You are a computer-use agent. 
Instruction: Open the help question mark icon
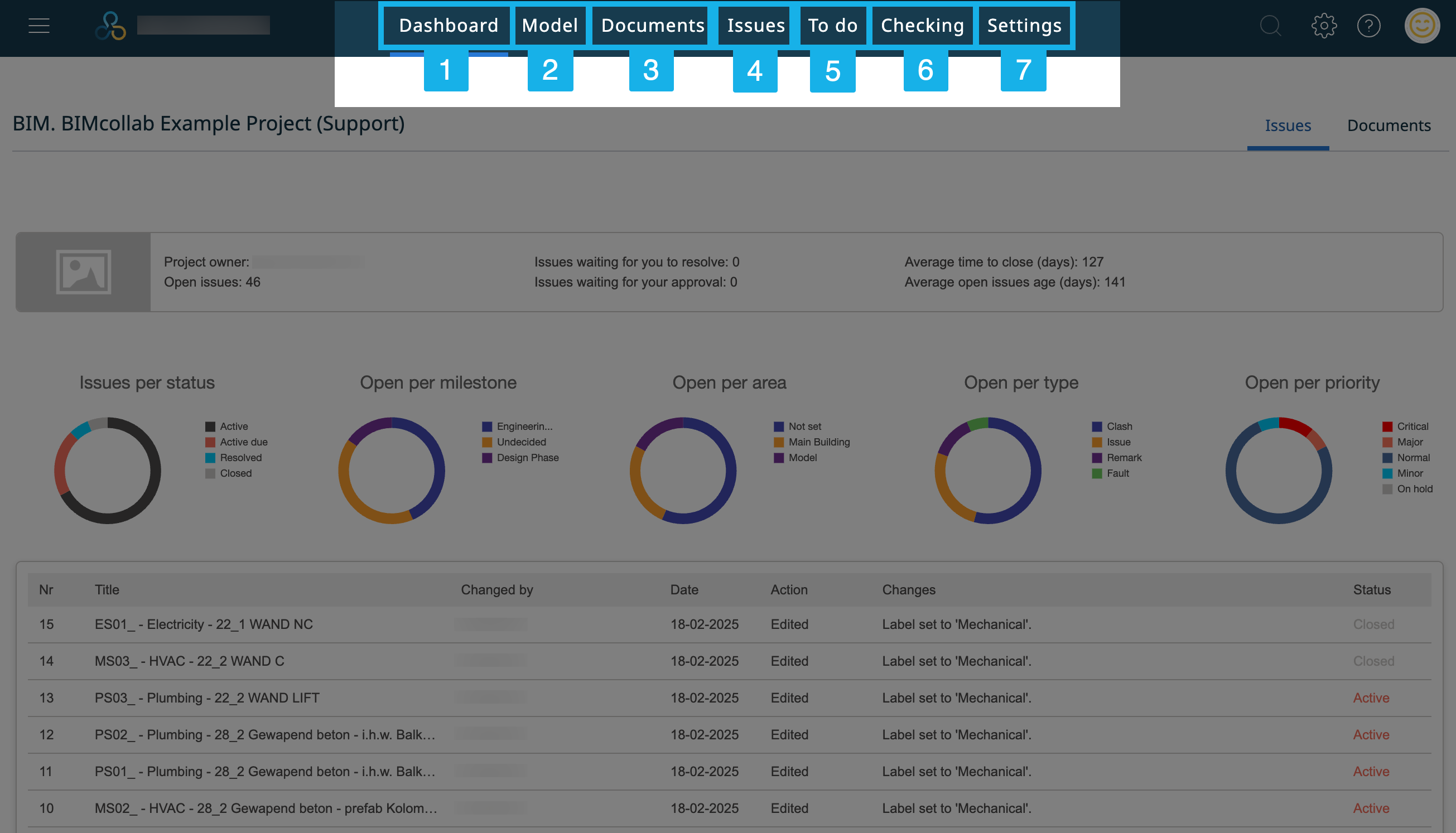[x=1368, y=26]
